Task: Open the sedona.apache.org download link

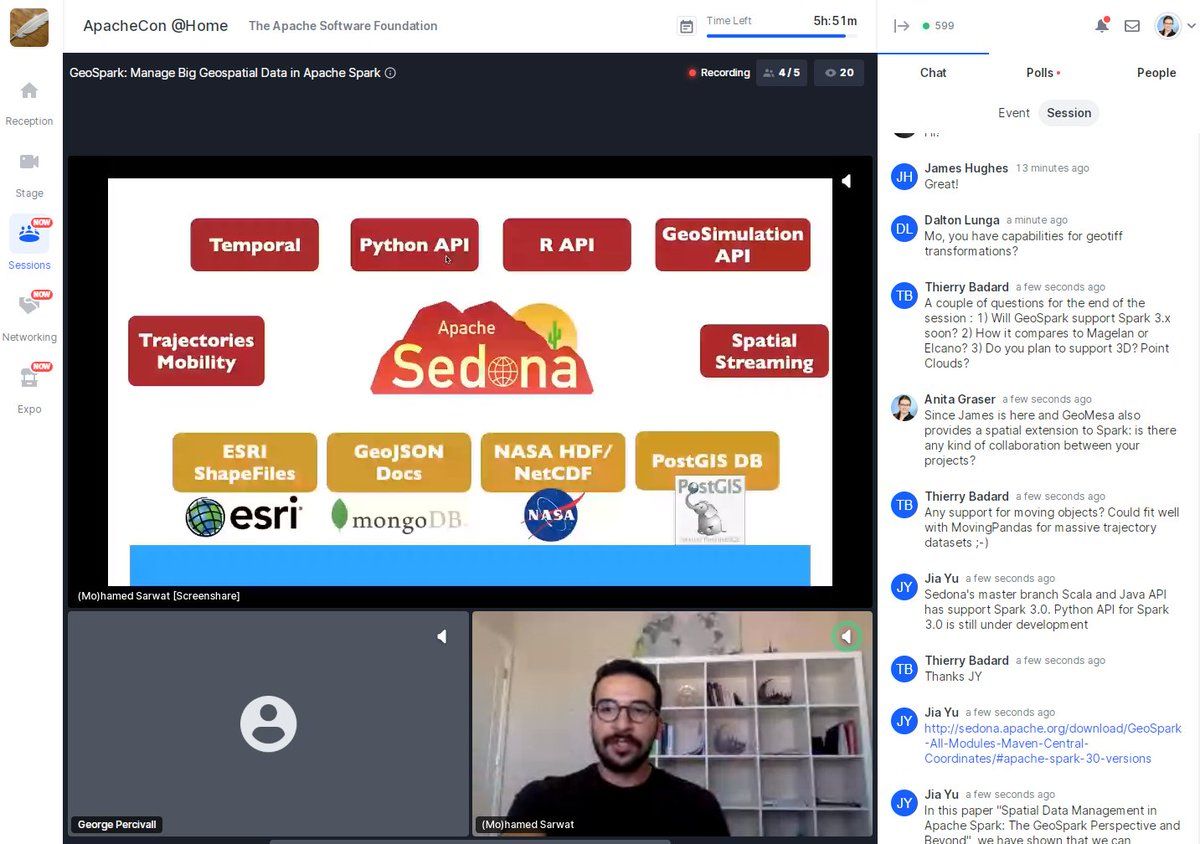Action: [1053, 743]
